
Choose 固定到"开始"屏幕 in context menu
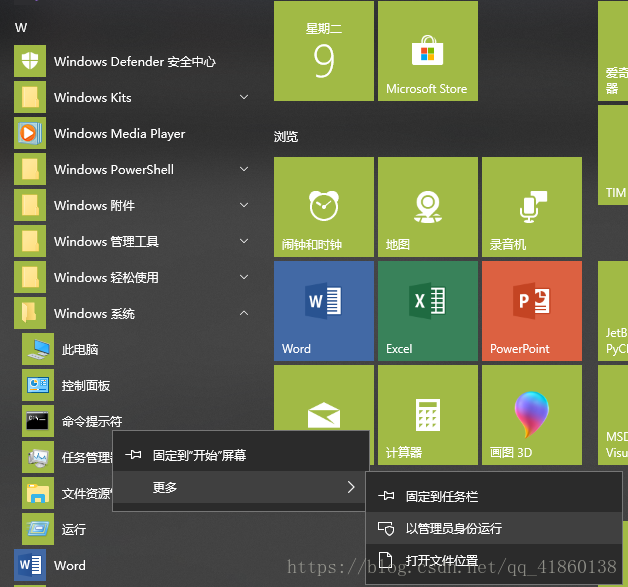pyautogui.click(x=241, y=455)
